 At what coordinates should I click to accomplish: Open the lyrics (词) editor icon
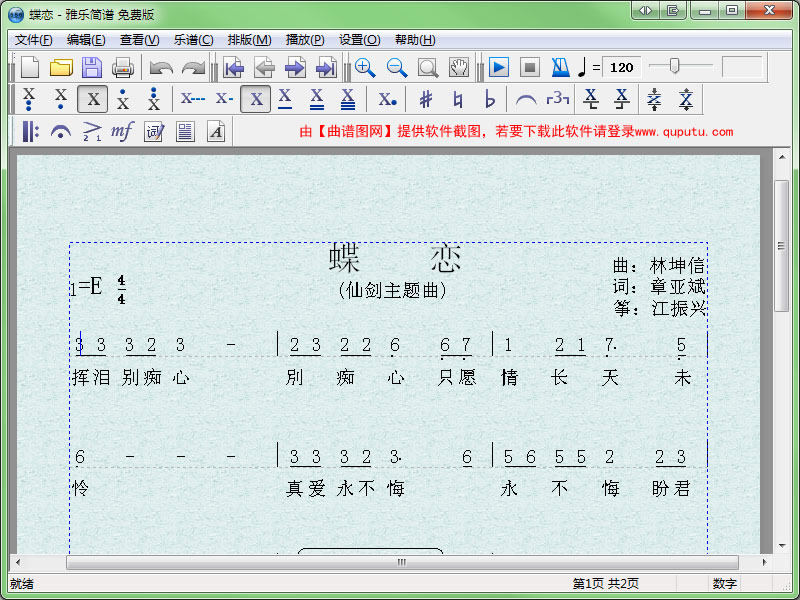(x=154, y=132)
